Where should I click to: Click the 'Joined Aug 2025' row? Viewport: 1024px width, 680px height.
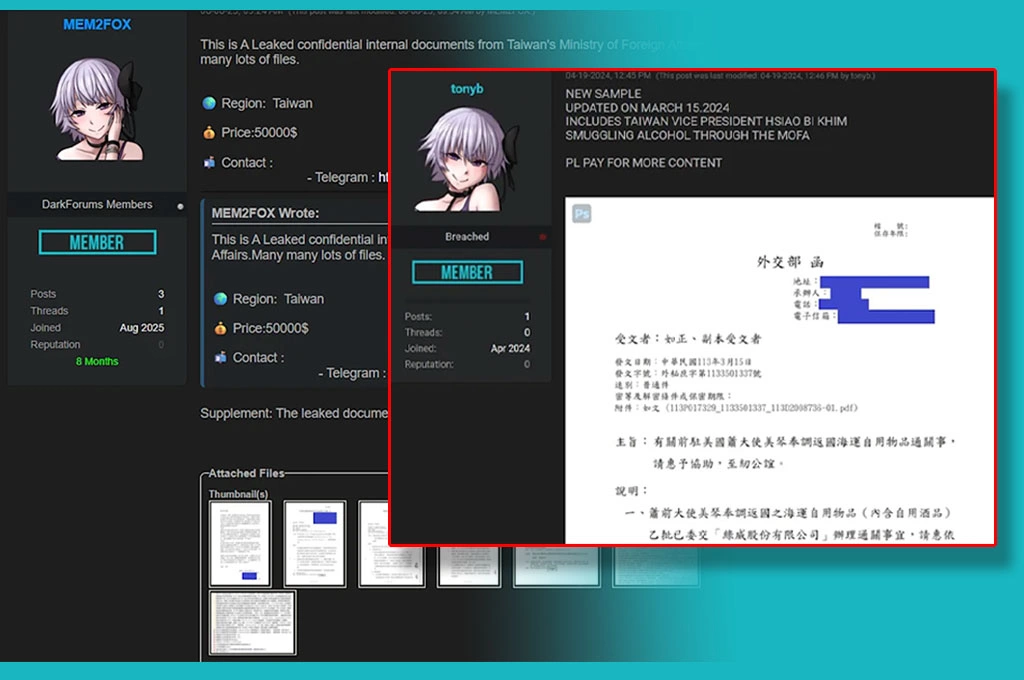[x=97, y=327]
